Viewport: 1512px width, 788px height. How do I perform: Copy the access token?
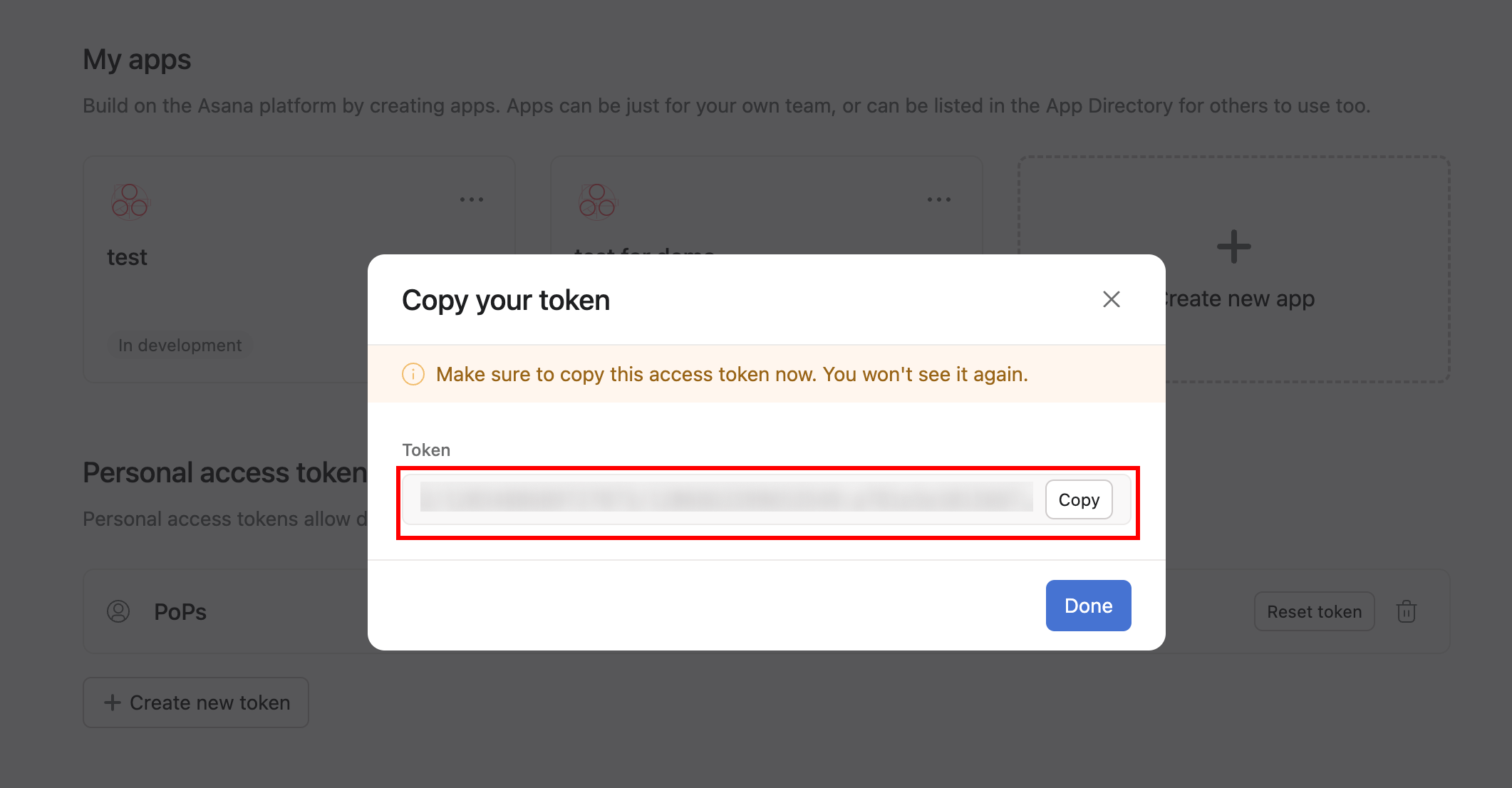click(x=1078, y=499)
